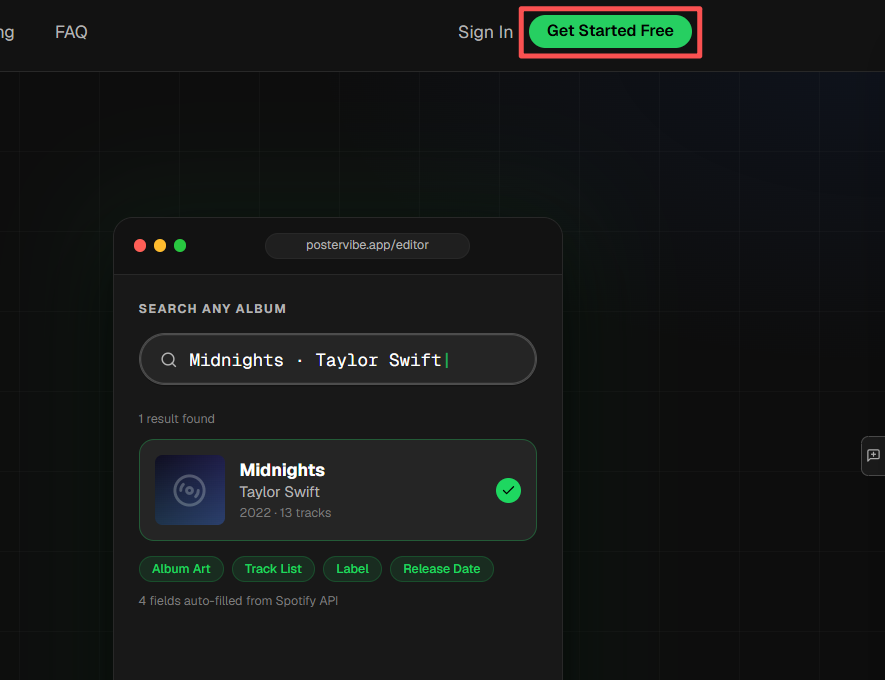The height and width of the screenshot is (680, 885).
Task: Click the 1 result found text
Action: (x=177, y=419)
